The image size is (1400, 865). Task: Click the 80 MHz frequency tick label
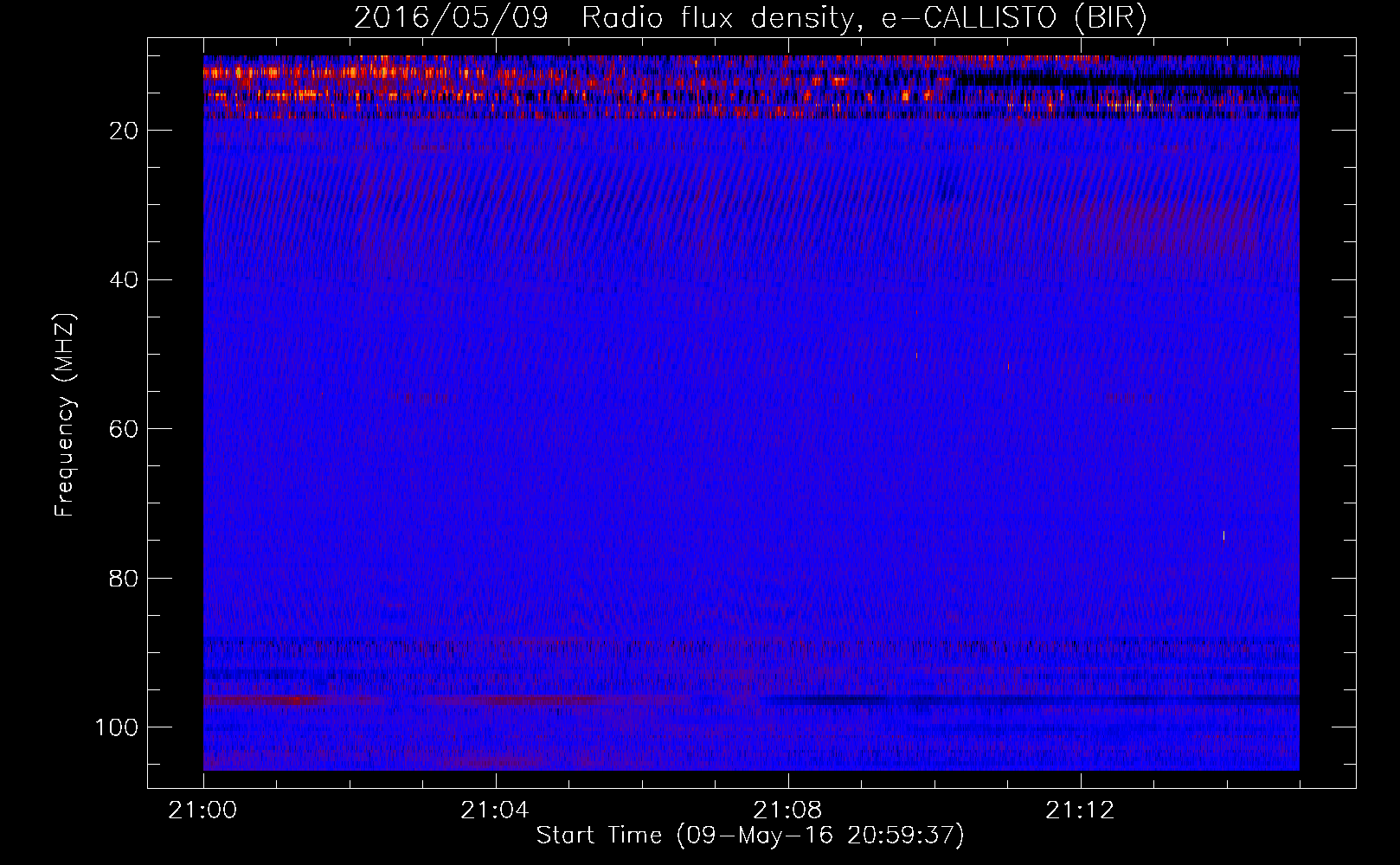click(x=124, y=578)
